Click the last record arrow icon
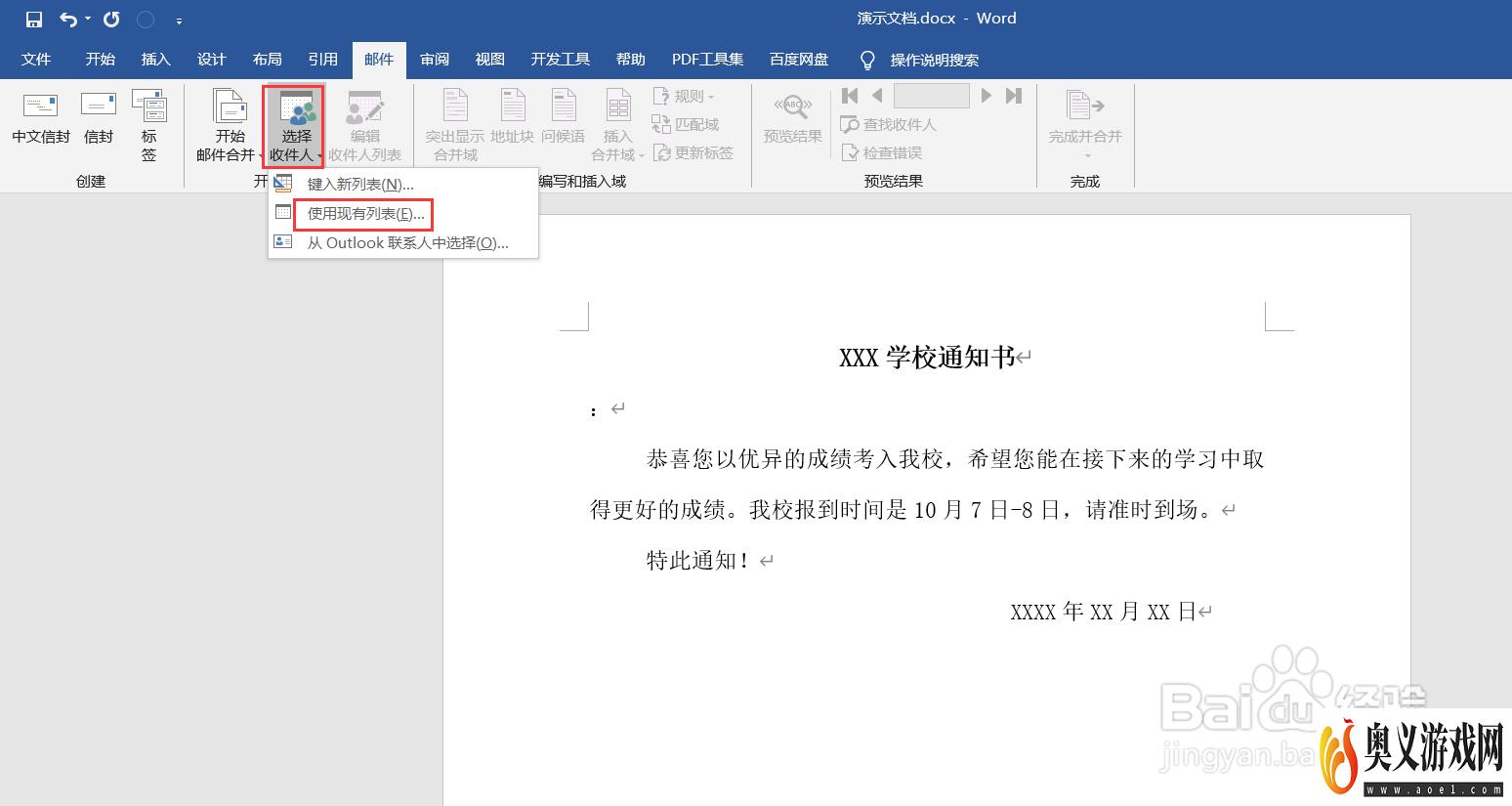Screen dimensions: 1512x806 click(1014, 96)
